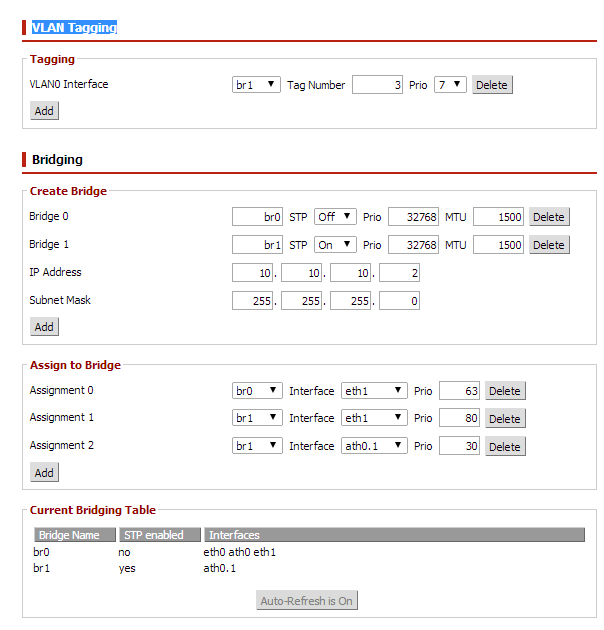Open the Assignment 0 bridge dropdown br0
The image size is (604, 630).
click(257, 391)
